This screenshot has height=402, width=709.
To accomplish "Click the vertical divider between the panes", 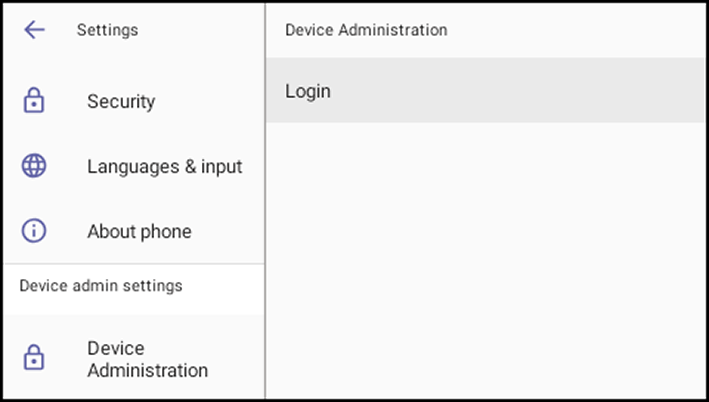I will [265, 201].
